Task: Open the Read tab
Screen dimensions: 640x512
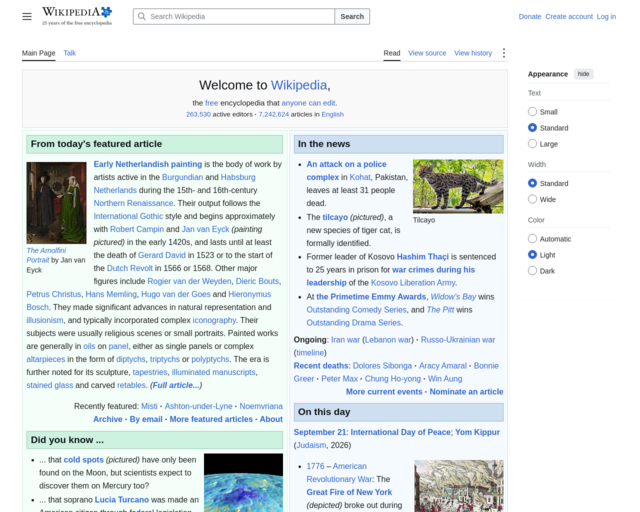Action: coord(392,53)
